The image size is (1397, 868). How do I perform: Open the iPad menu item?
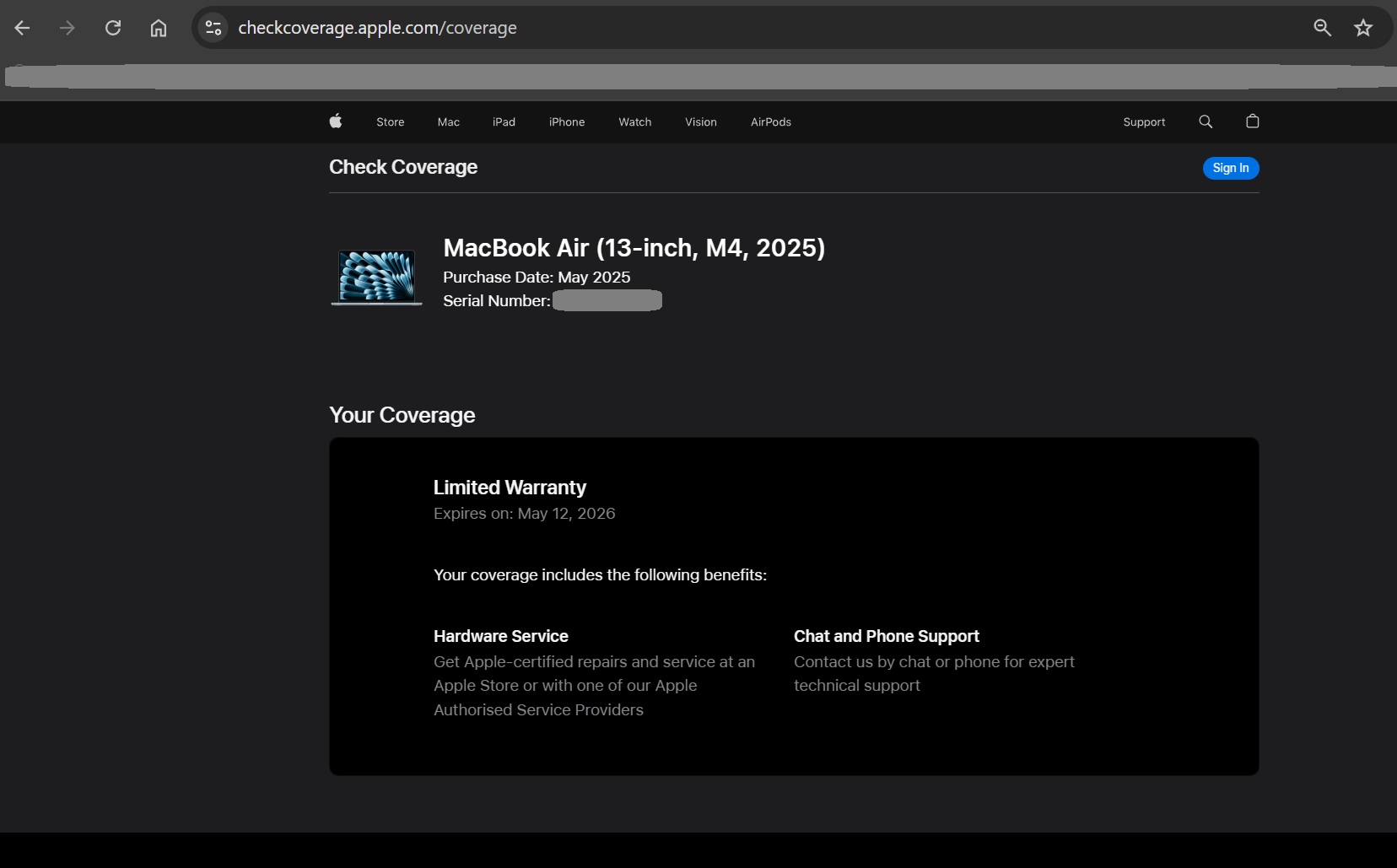point(504,122)
